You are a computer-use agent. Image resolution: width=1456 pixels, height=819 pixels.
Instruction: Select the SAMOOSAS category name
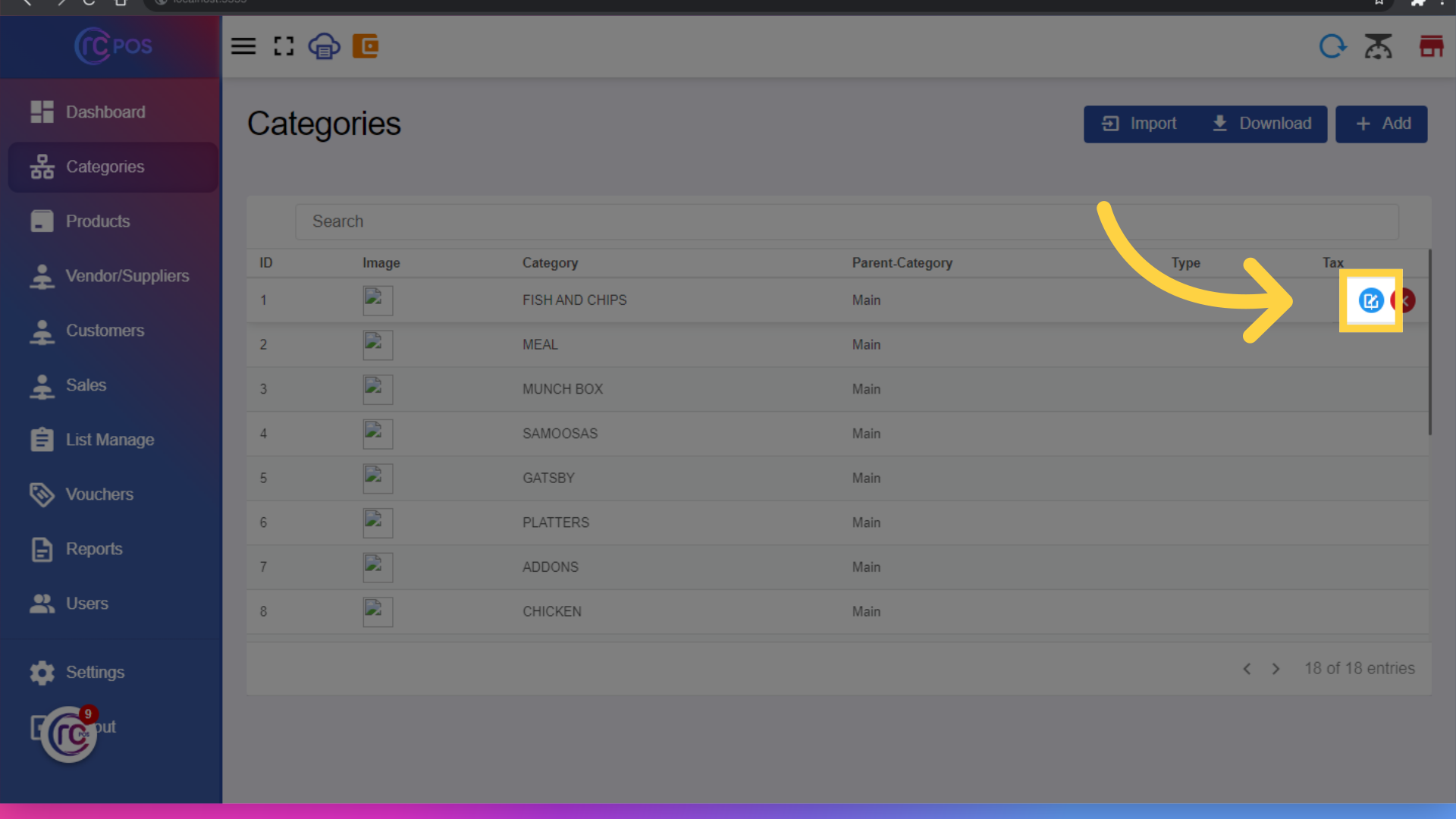point(560,434)
